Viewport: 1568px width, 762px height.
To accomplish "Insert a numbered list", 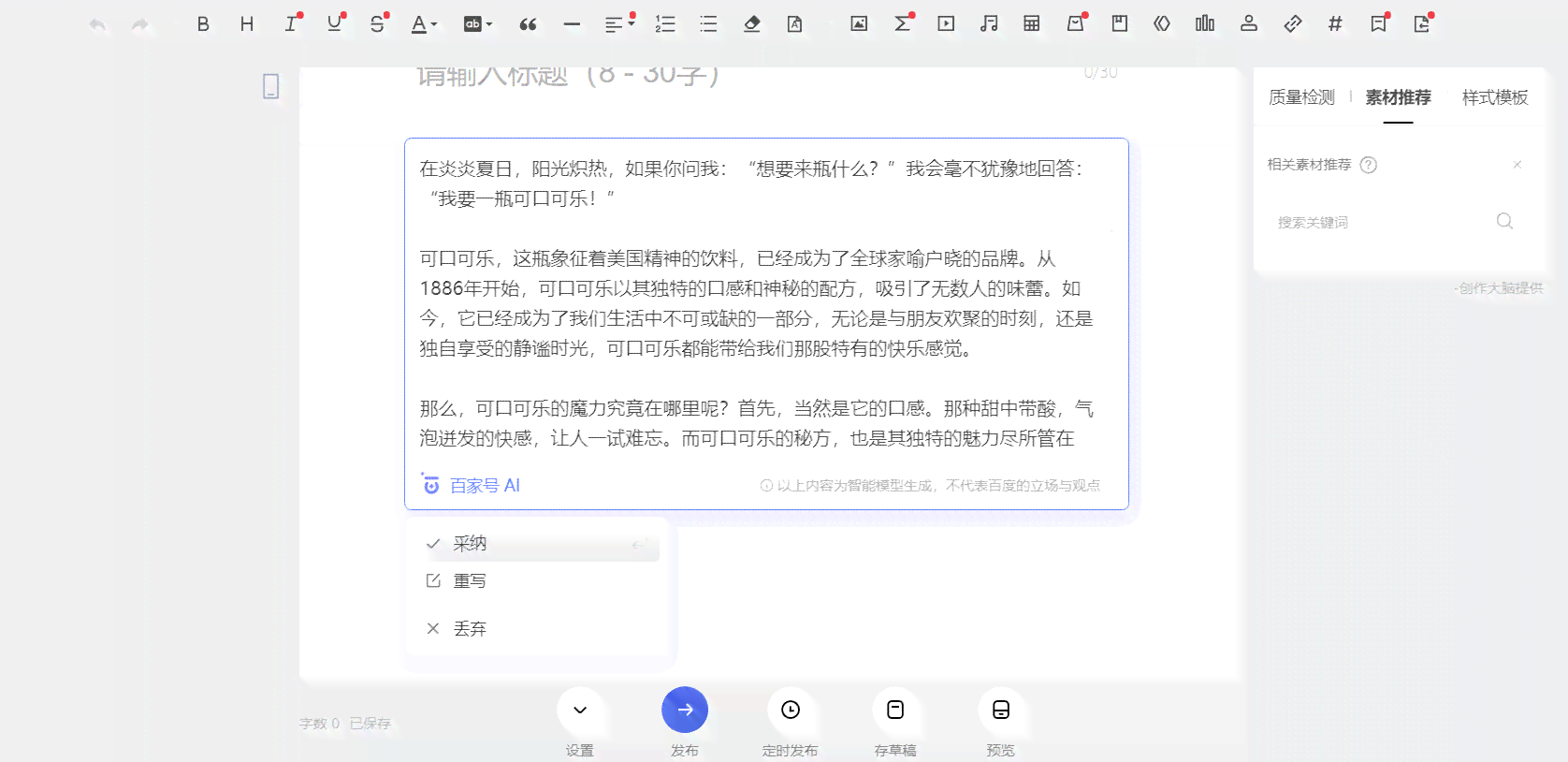I will (665, 24).
